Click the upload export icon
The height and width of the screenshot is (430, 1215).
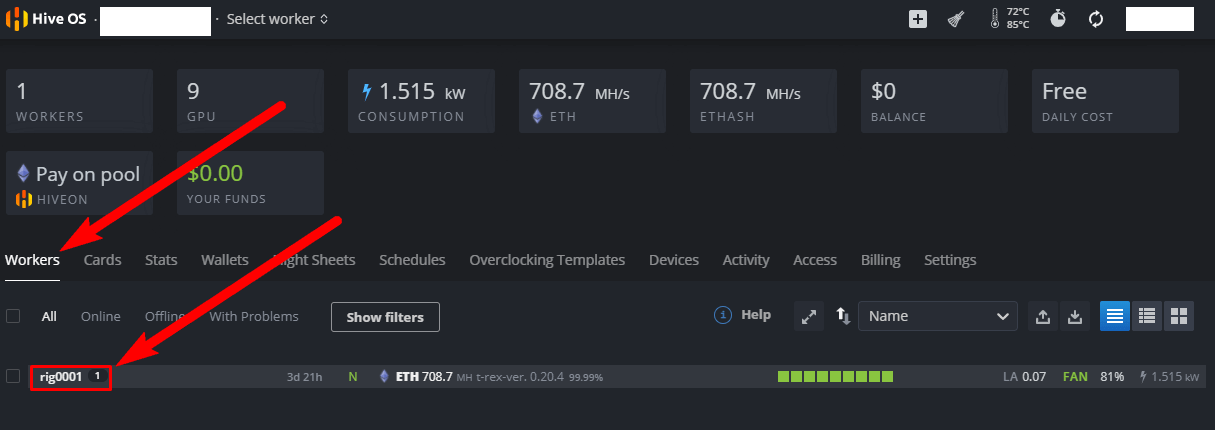1043,316
